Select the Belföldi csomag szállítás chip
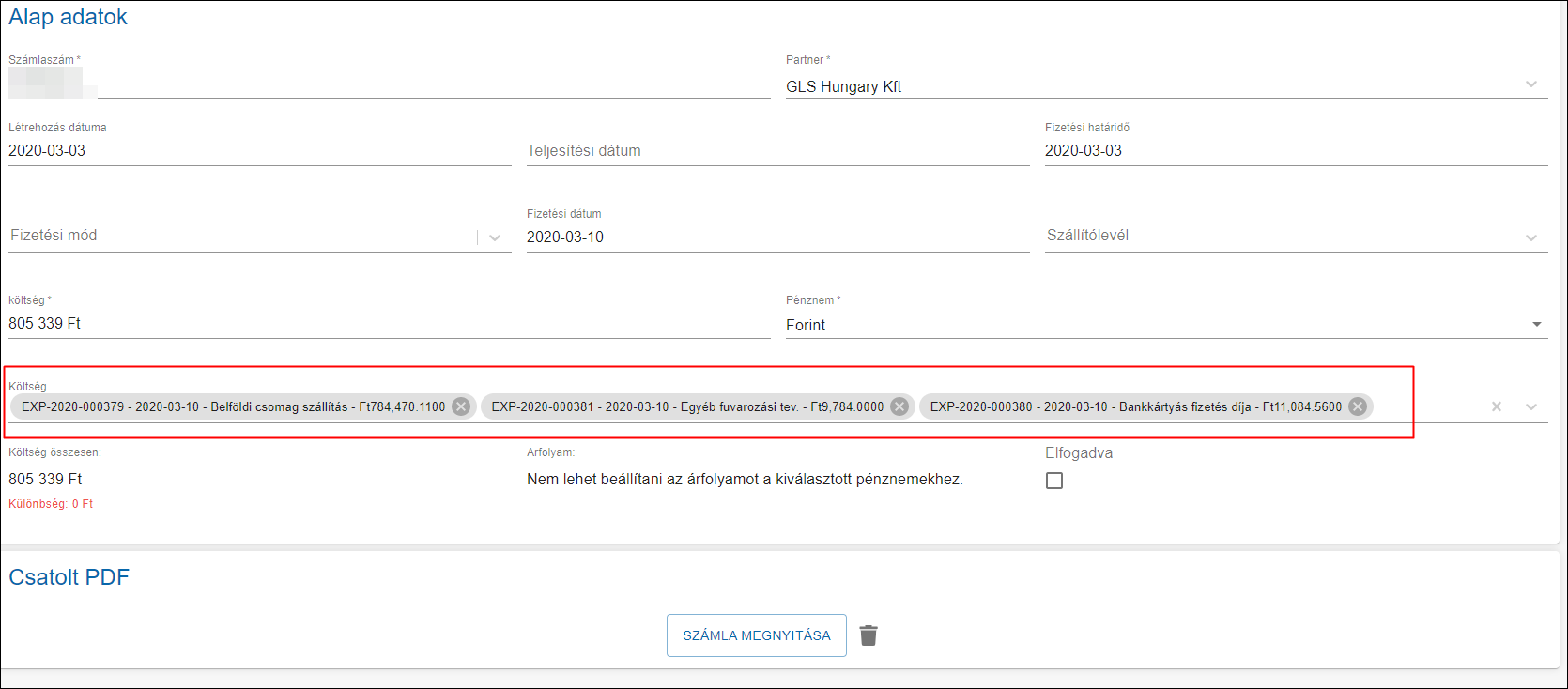1568x689 pixels. coord(233,406)
